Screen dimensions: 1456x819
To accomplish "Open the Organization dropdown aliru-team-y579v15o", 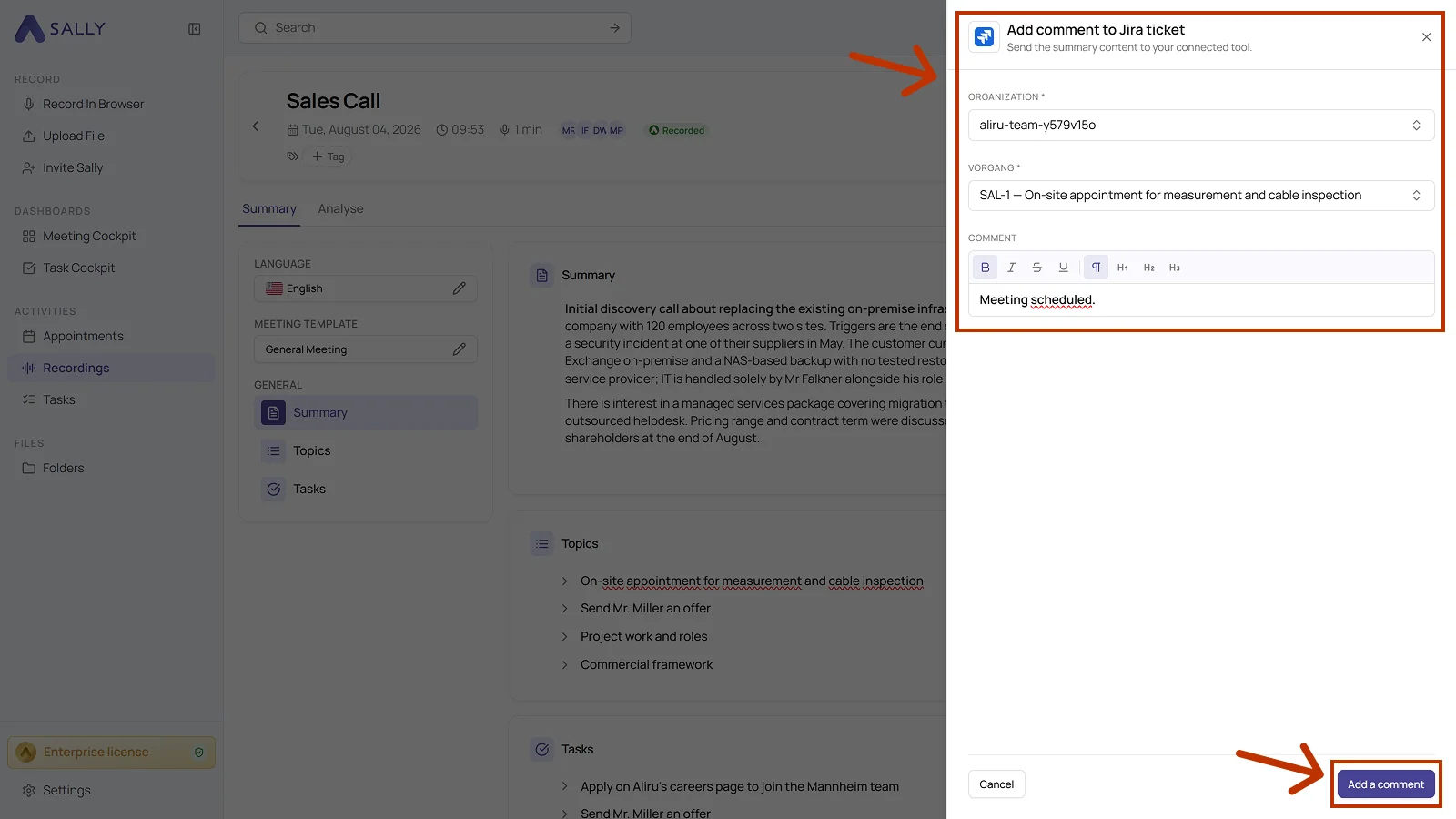I will 1201,126.
